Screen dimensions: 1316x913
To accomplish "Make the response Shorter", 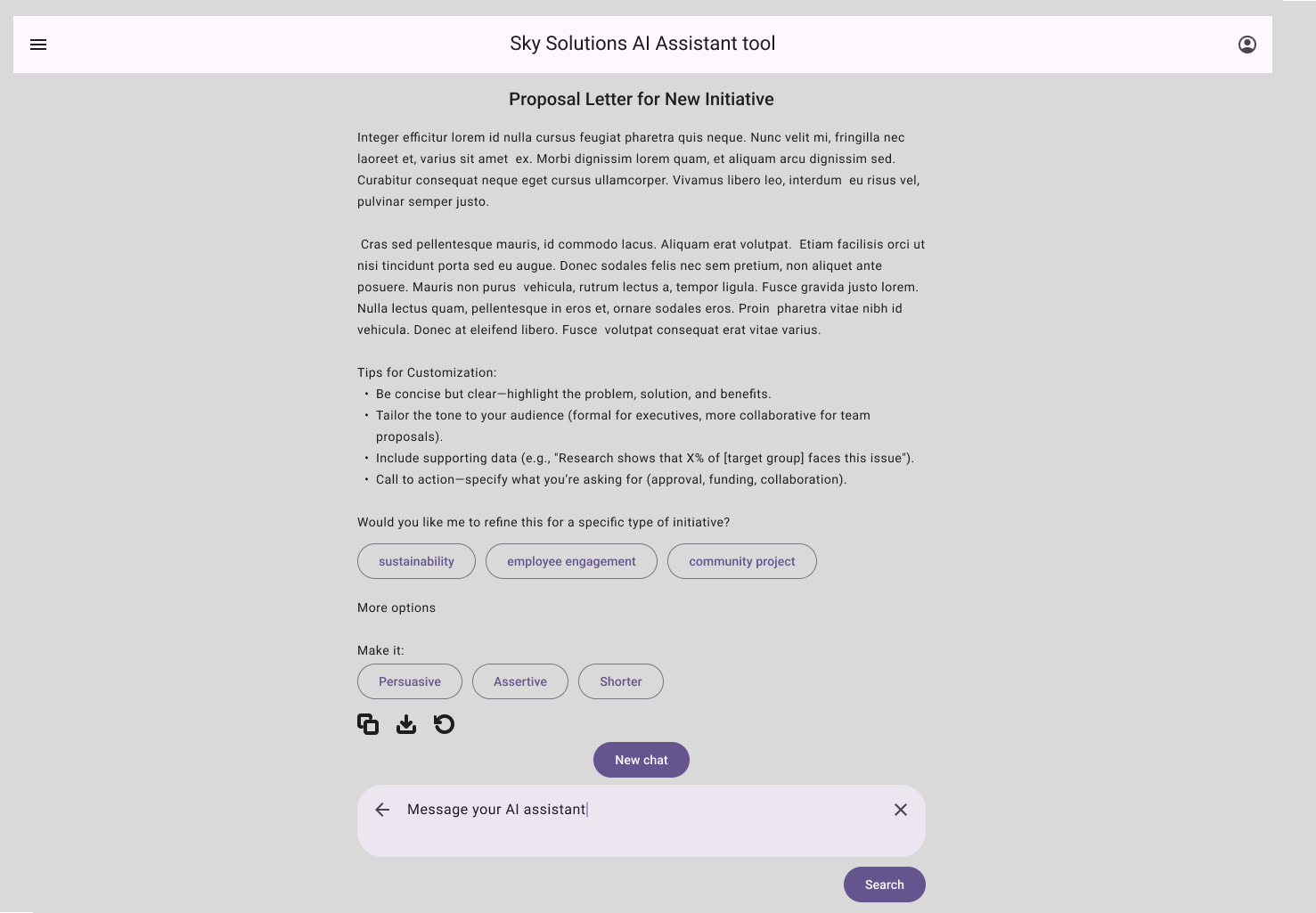I will pyautogui.click(x=620, y=681).
